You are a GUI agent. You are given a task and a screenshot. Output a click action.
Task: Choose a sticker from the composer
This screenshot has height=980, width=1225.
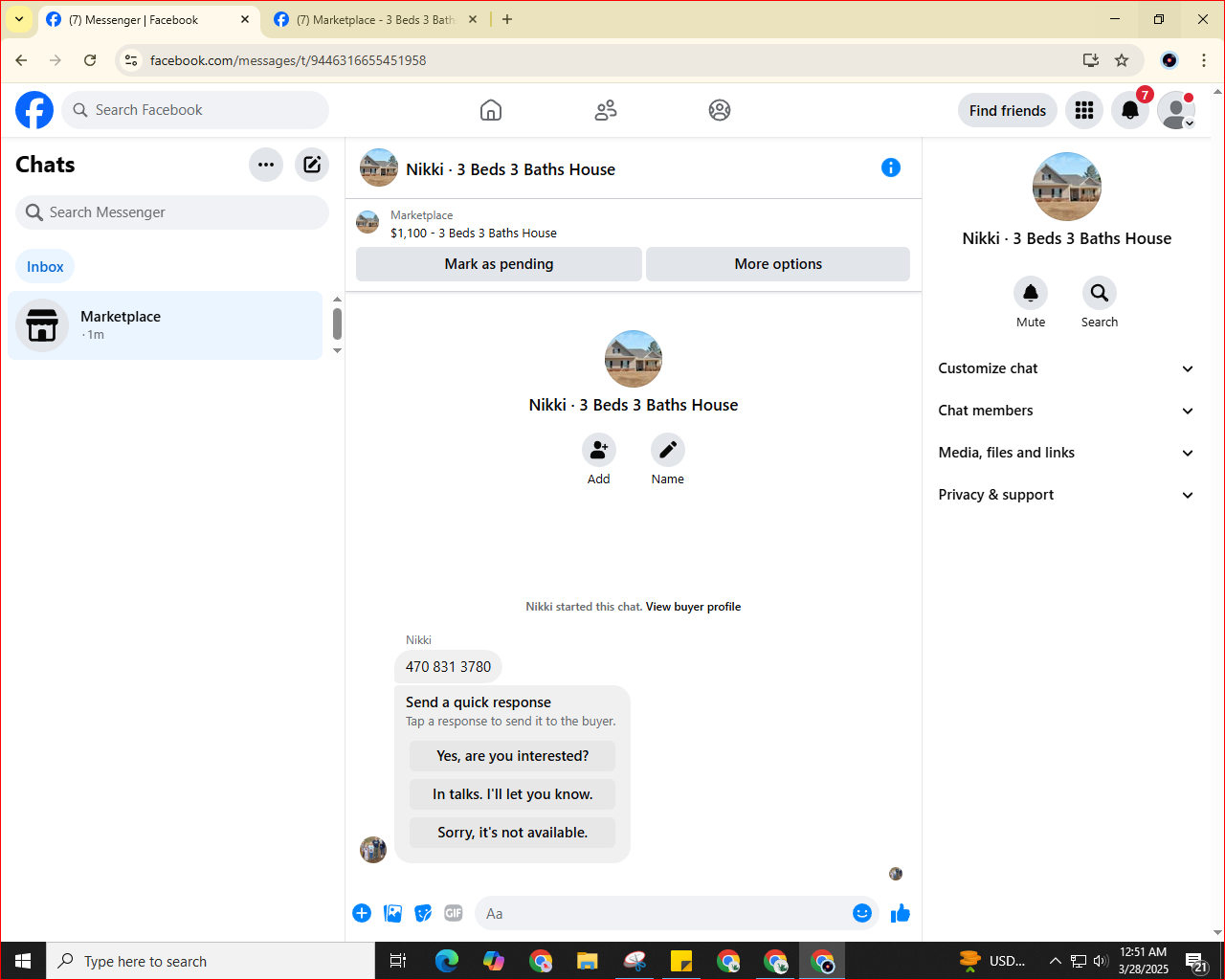(x=423, y=913)
